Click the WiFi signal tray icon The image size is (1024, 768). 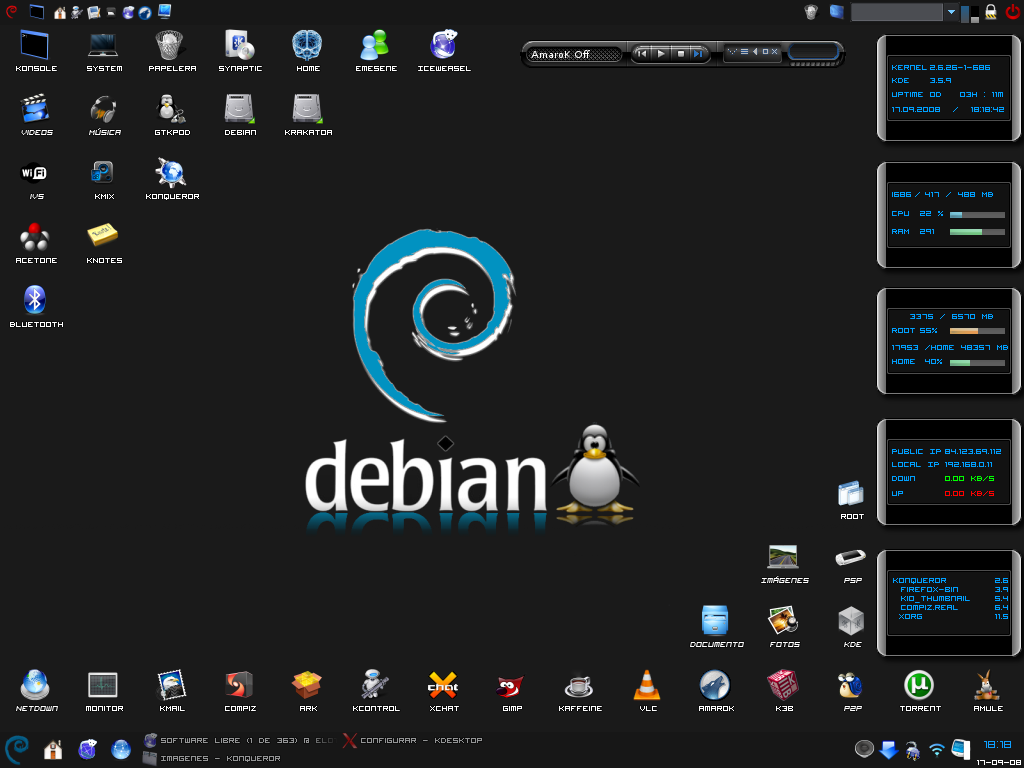(936, 749)
